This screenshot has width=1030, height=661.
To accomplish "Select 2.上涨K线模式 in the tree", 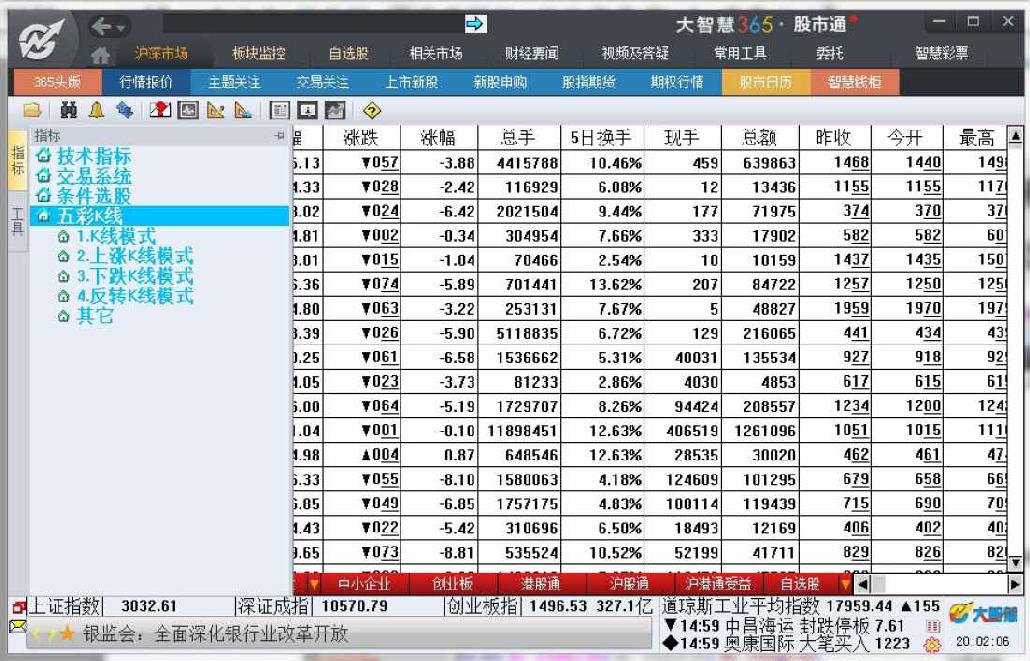I will coord(135,256).
